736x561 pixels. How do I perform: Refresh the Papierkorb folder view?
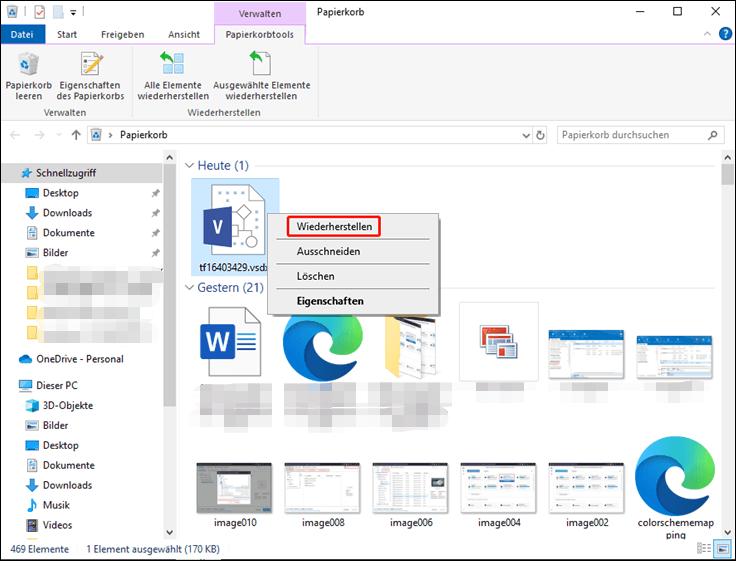(x=541, y=135)
